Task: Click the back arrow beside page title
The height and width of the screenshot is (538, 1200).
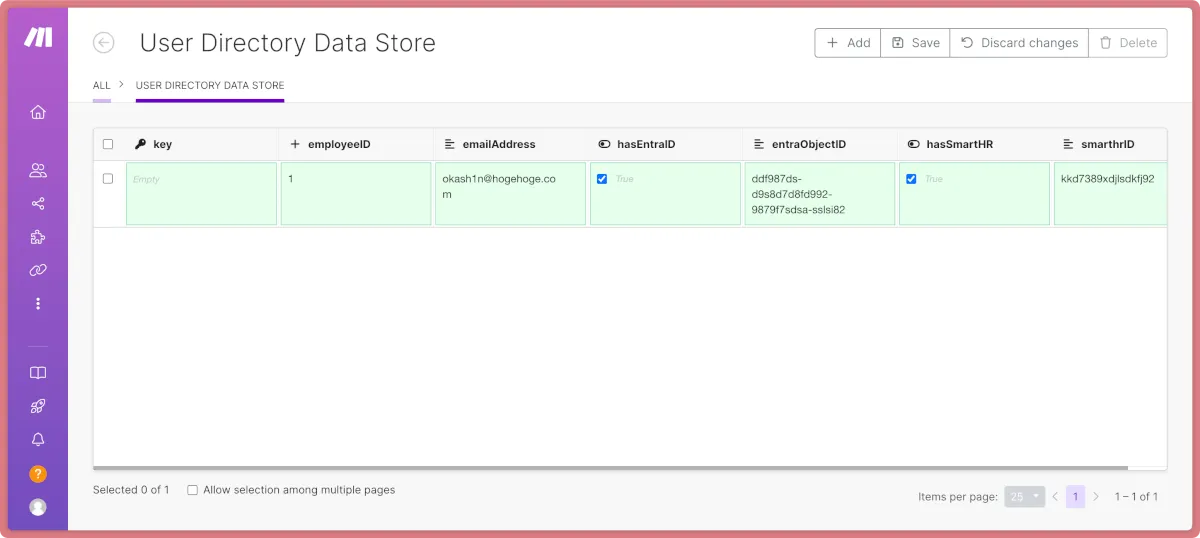Action: [x=103, y=43]
